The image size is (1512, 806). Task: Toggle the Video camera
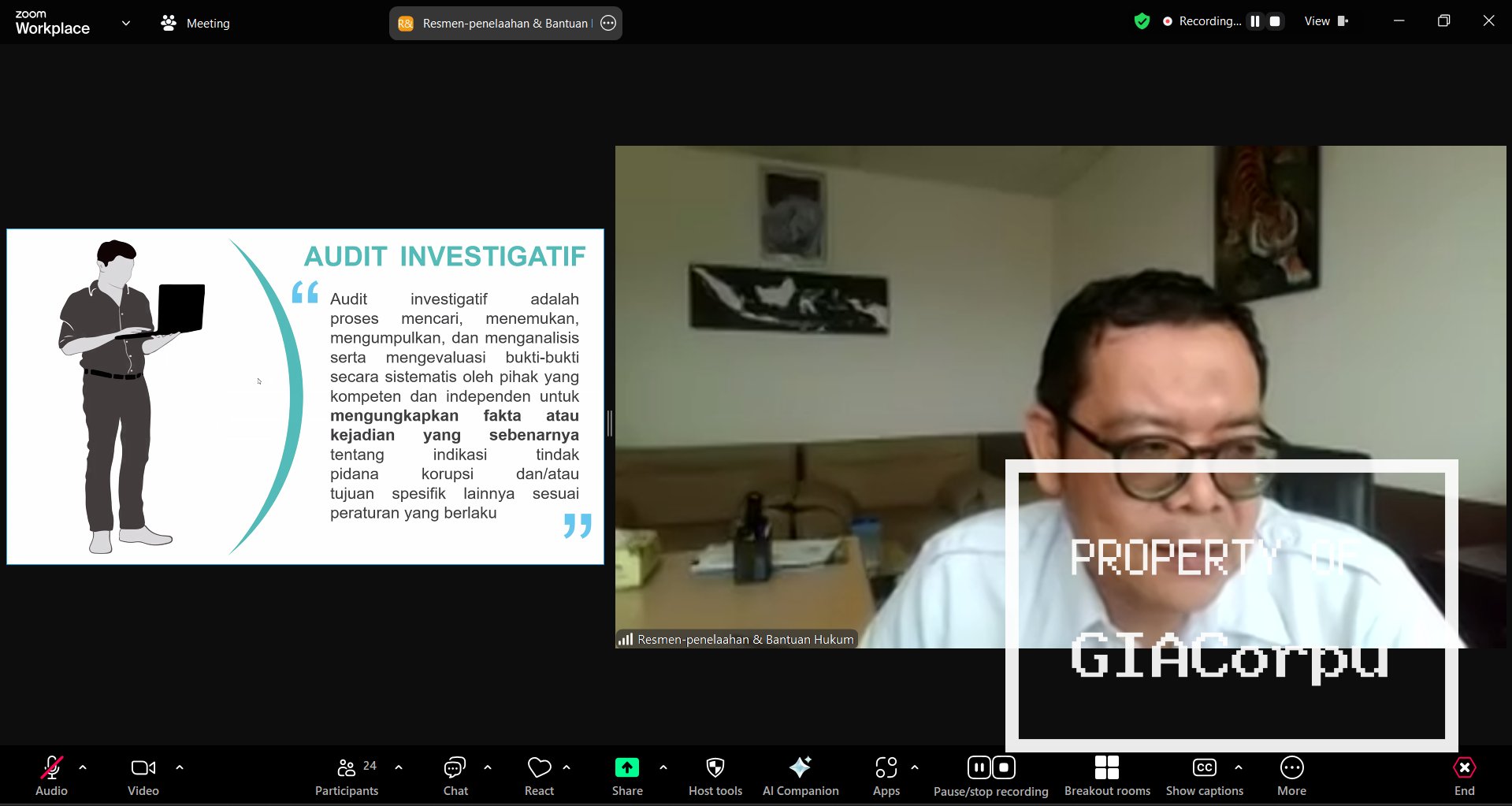point(143,776)
